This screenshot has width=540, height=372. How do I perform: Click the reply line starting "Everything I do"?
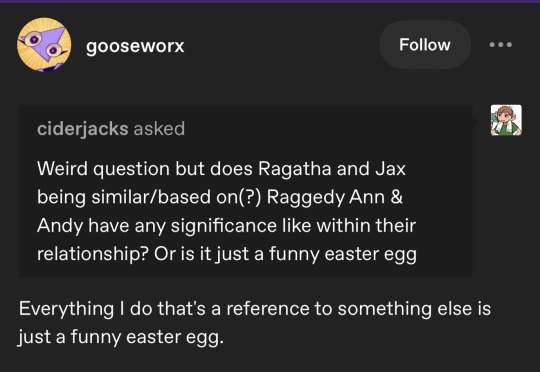pyautogui.click(x=255, y=309)
